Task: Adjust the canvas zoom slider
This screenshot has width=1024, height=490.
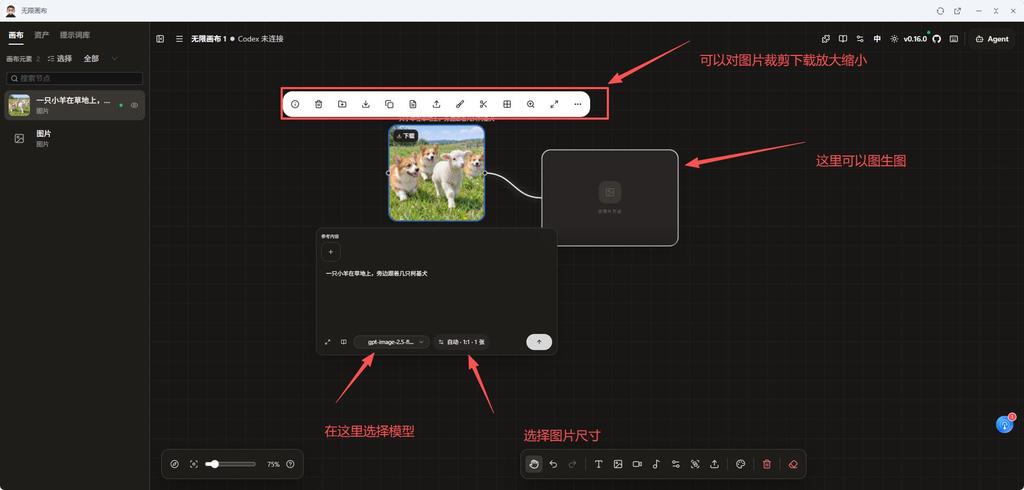Action: pos(231,464)
